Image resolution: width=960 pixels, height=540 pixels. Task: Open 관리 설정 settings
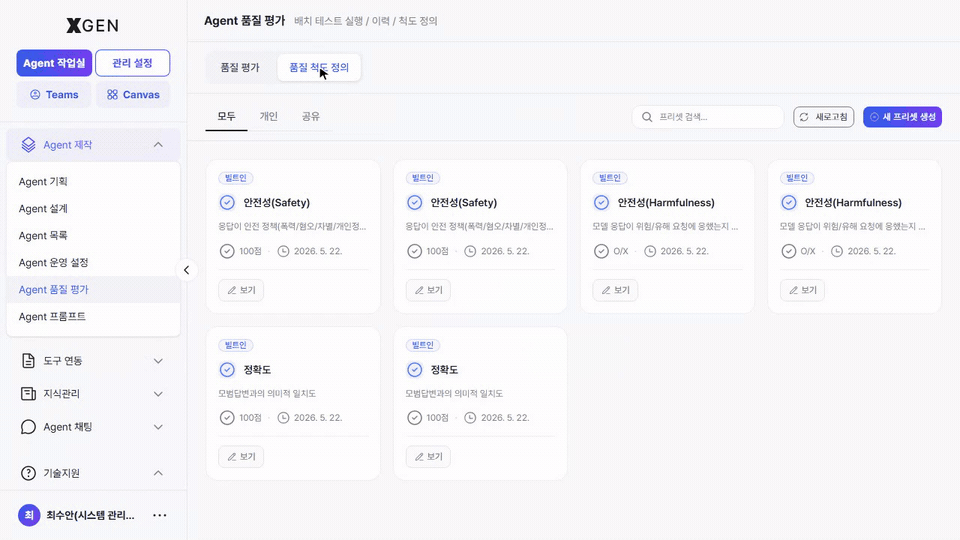pyautogui.click(x=132, y=63)
